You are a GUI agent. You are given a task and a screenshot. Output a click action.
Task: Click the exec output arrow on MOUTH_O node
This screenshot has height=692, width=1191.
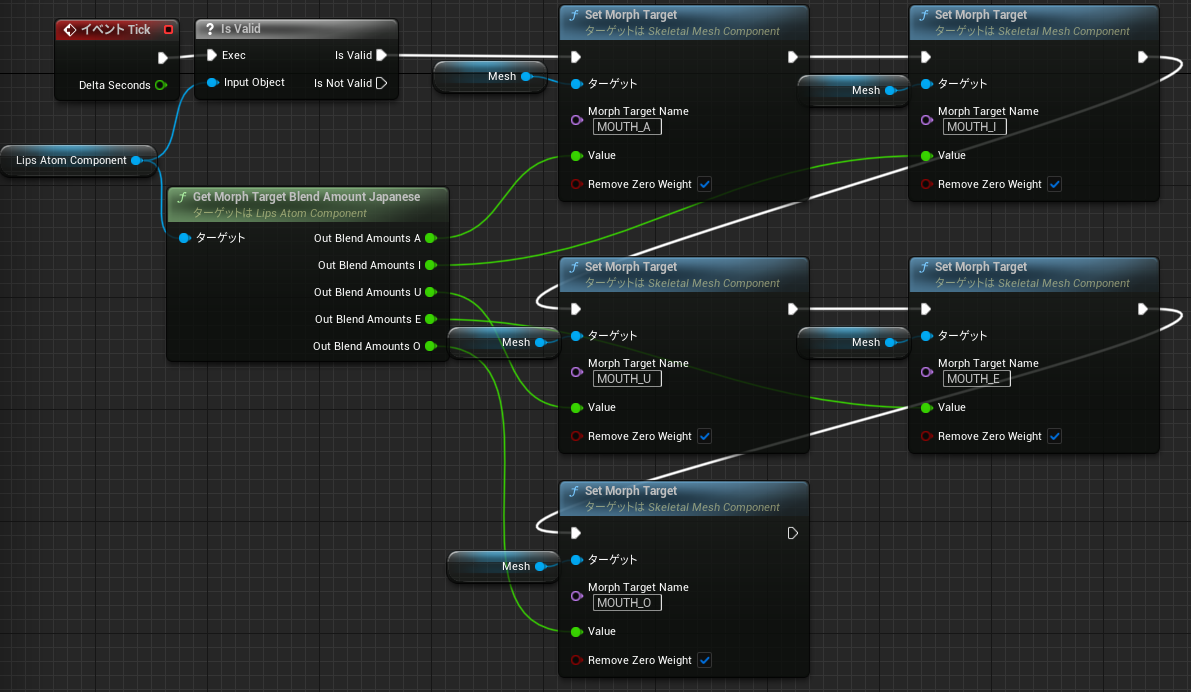click(793, 533)
